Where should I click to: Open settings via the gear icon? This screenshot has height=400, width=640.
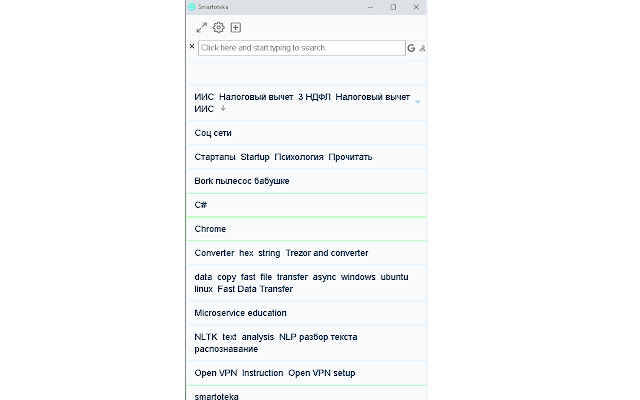[219, 27]
